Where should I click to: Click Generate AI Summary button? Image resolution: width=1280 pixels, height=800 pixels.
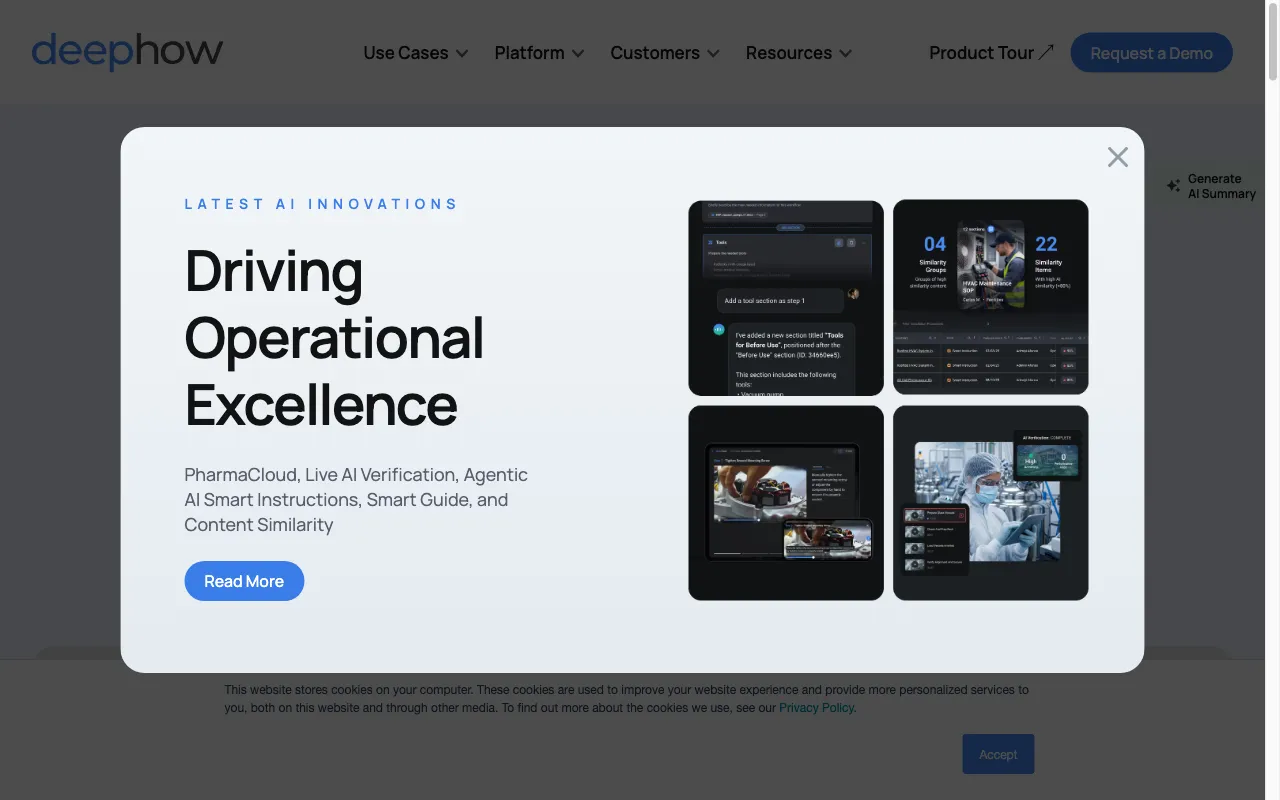click(x=1211, y=186)
